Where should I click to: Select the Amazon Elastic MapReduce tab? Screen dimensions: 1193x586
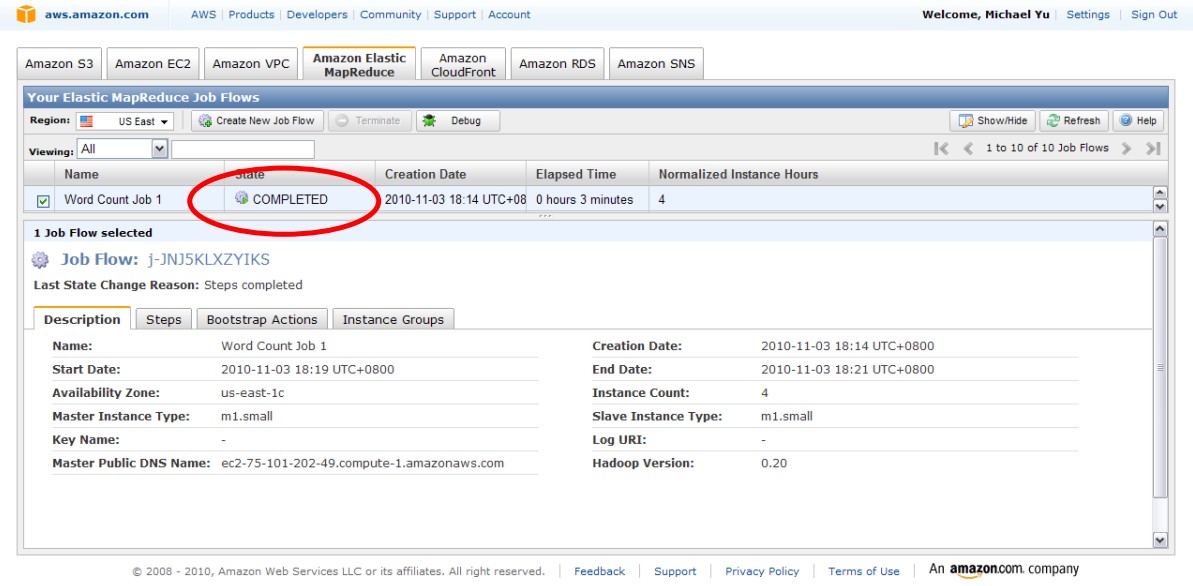click(359, 64)
